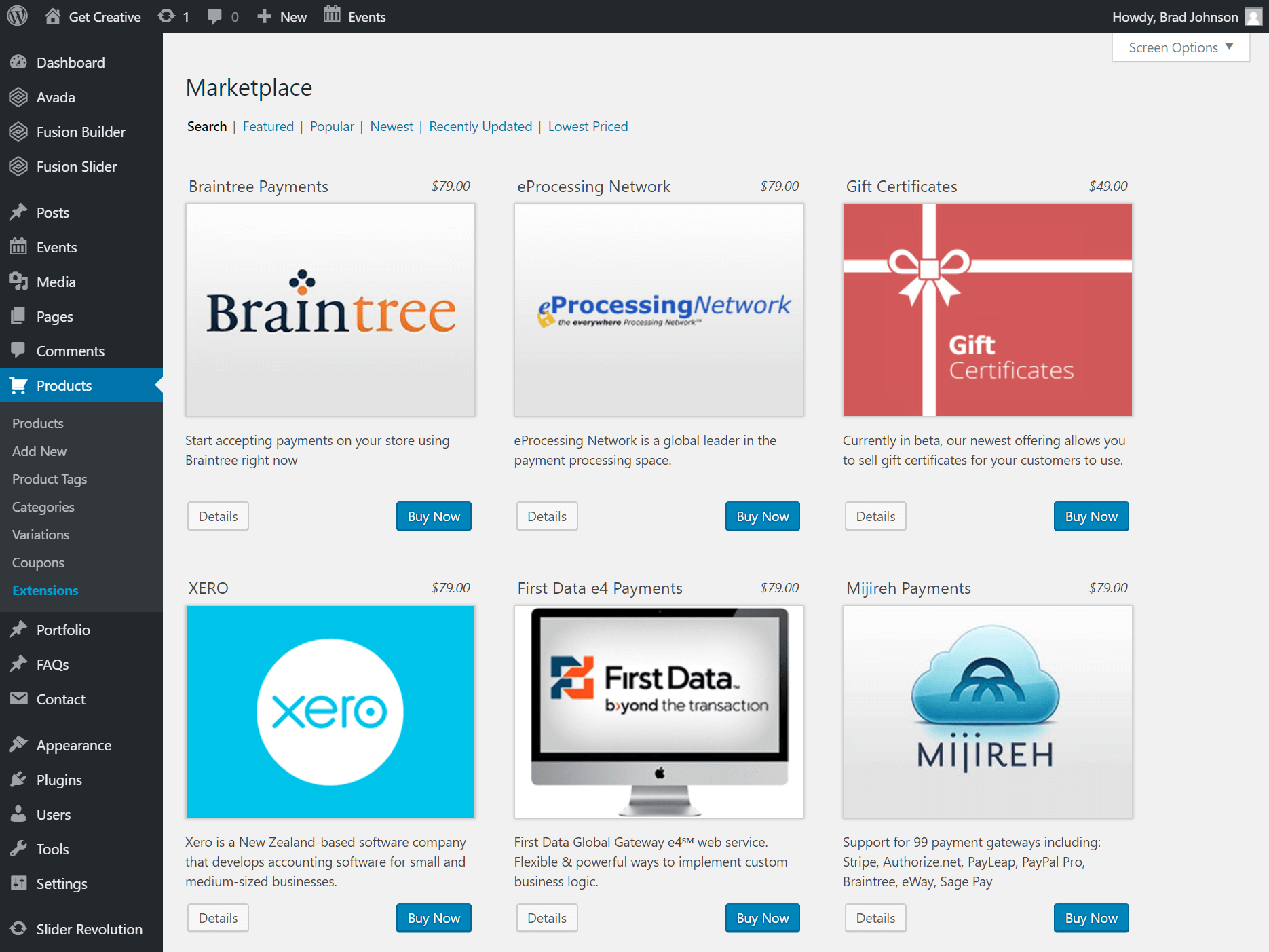View Details for Mijireh Payments
Viewport: 1269px width, 952px height.
[x=875, y=918]
